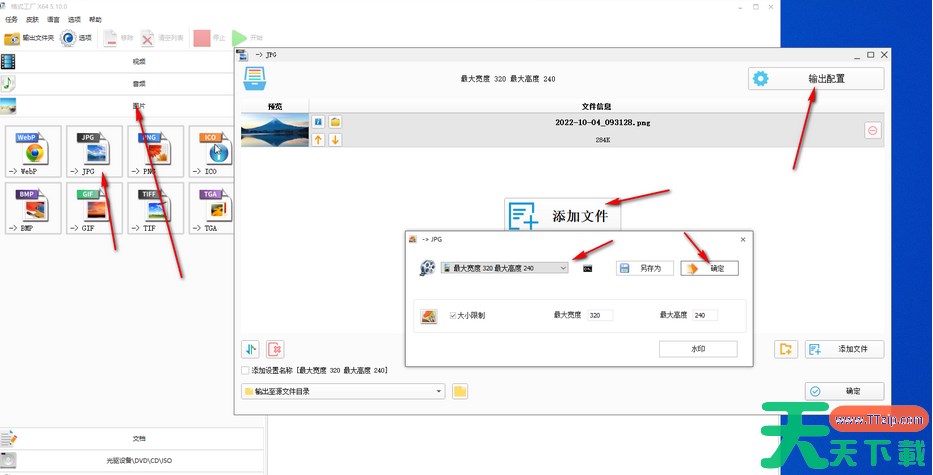The height and width of the screenshot is (475, 933).
Task: Open the 最大宽度 320 最大高度 240 preset dropdown
Action: point(505,268)
